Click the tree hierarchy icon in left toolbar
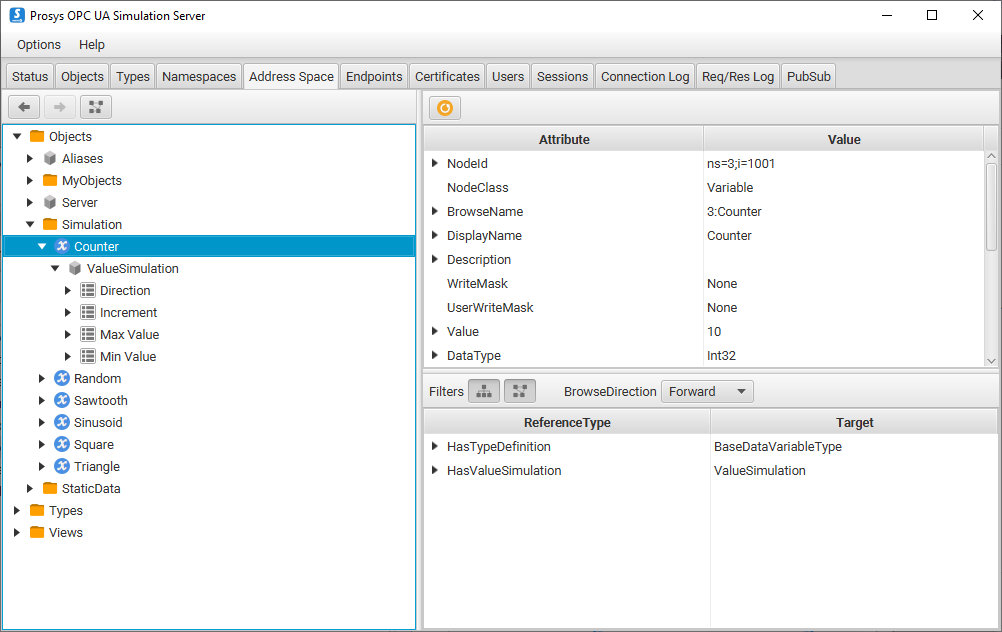 (x=96, y=107)
